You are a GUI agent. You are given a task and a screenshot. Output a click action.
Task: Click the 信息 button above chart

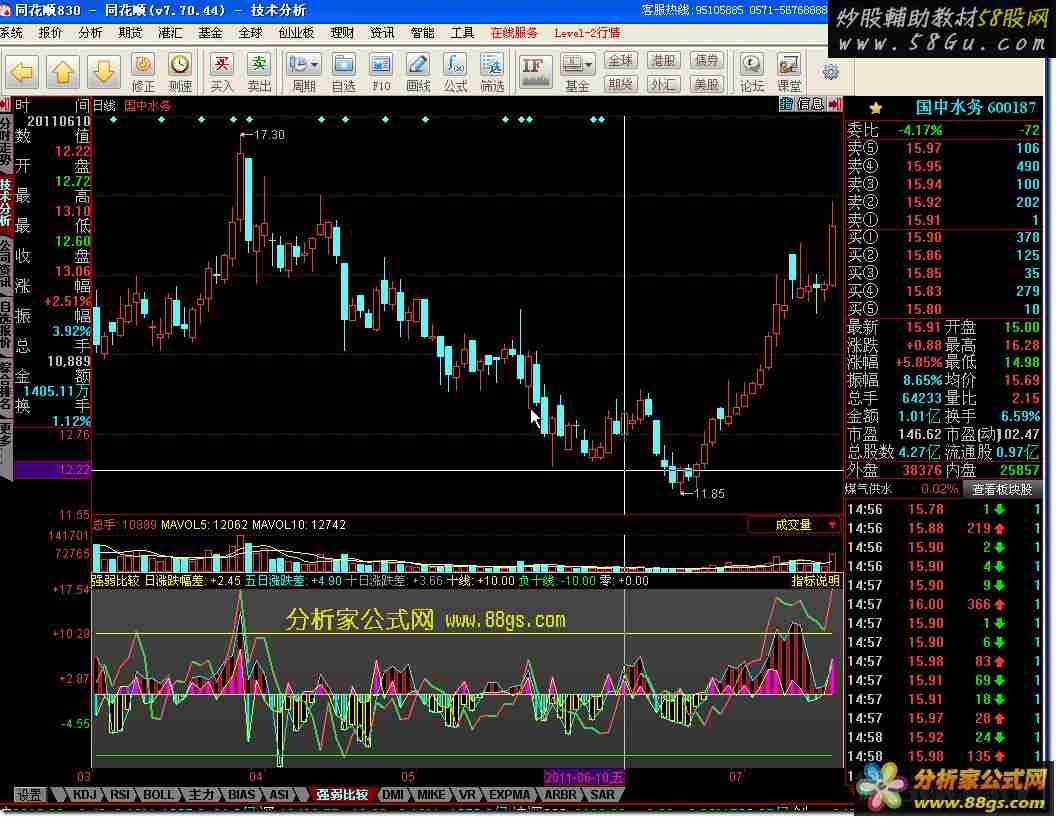(x=810, y=104)
